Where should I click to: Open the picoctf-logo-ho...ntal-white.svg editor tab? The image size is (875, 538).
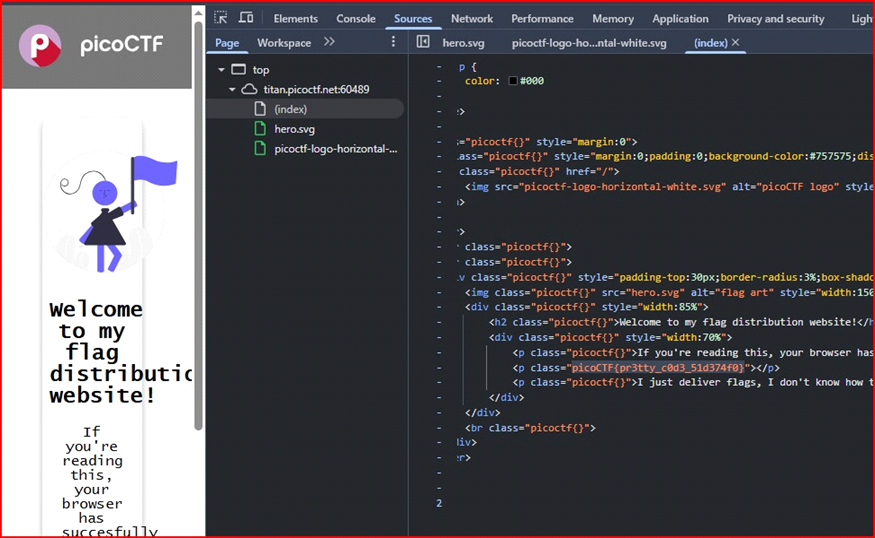[589, 43]
